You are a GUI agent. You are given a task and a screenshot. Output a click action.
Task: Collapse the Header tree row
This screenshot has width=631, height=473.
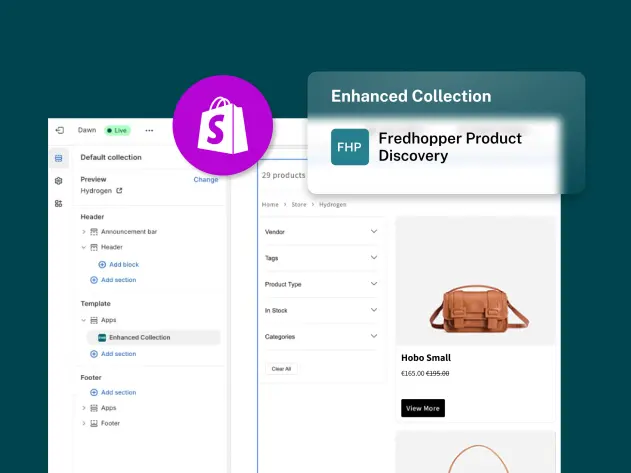click(83, 247)
